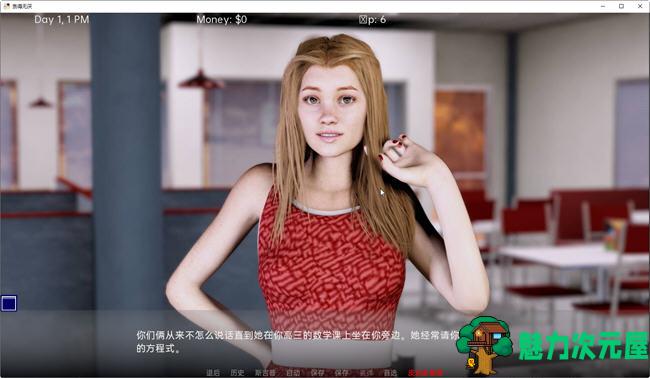The image size is (650, 378).
Task: Click the 斯吉普 (Skip) quick menu button
Action: [265, 373]
